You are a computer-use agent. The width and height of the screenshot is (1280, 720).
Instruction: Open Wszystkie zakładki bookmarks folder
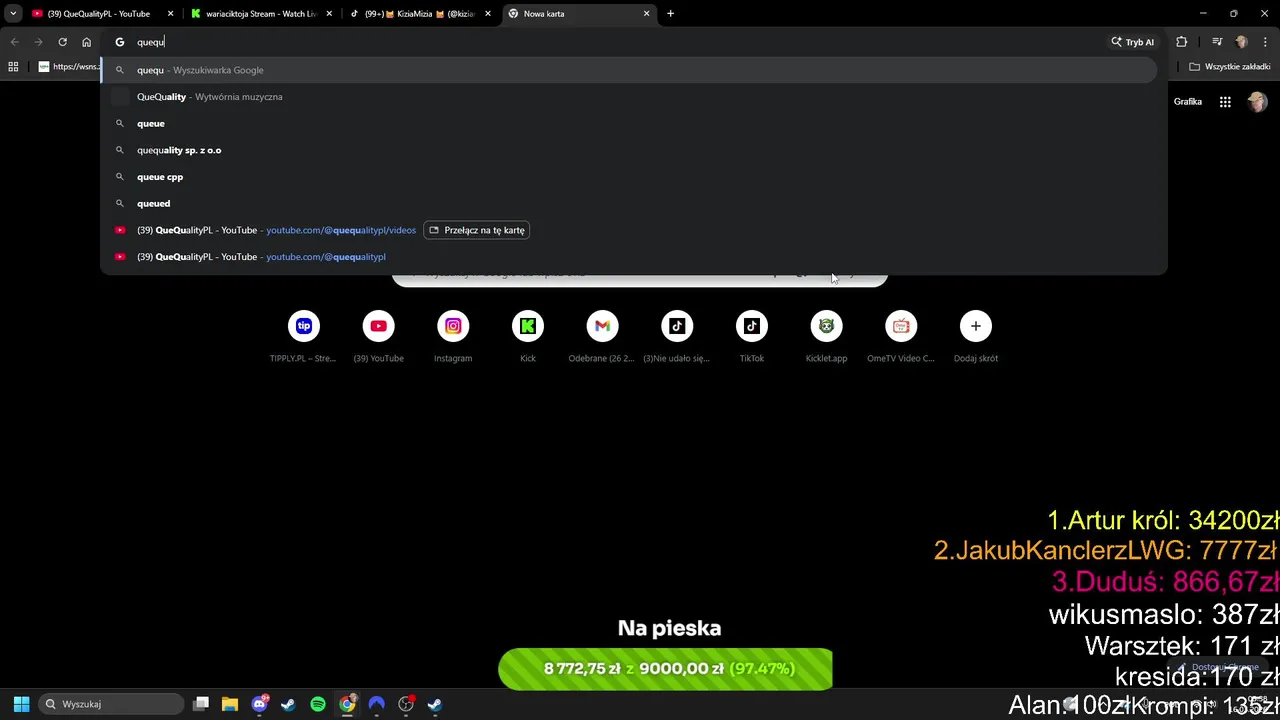1230,67
